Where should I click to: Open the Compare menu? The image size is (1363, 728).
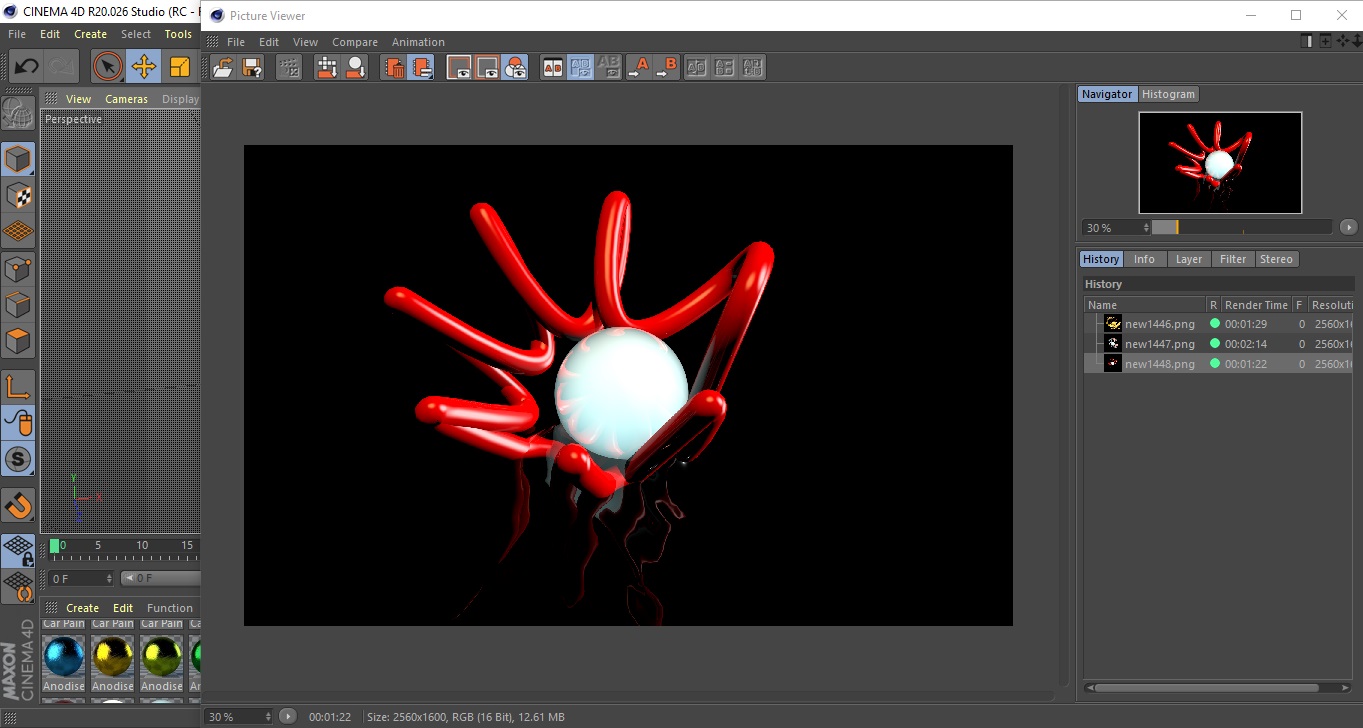(x=354, y=42)
